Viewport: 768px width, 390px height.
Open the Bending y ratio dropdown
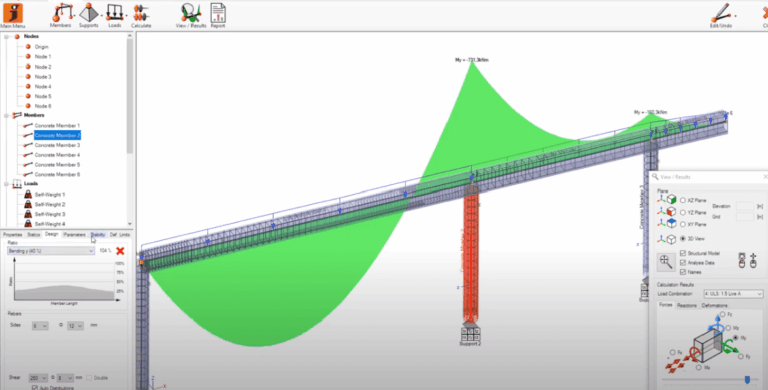pyautogui.click(x=50, y=251)
